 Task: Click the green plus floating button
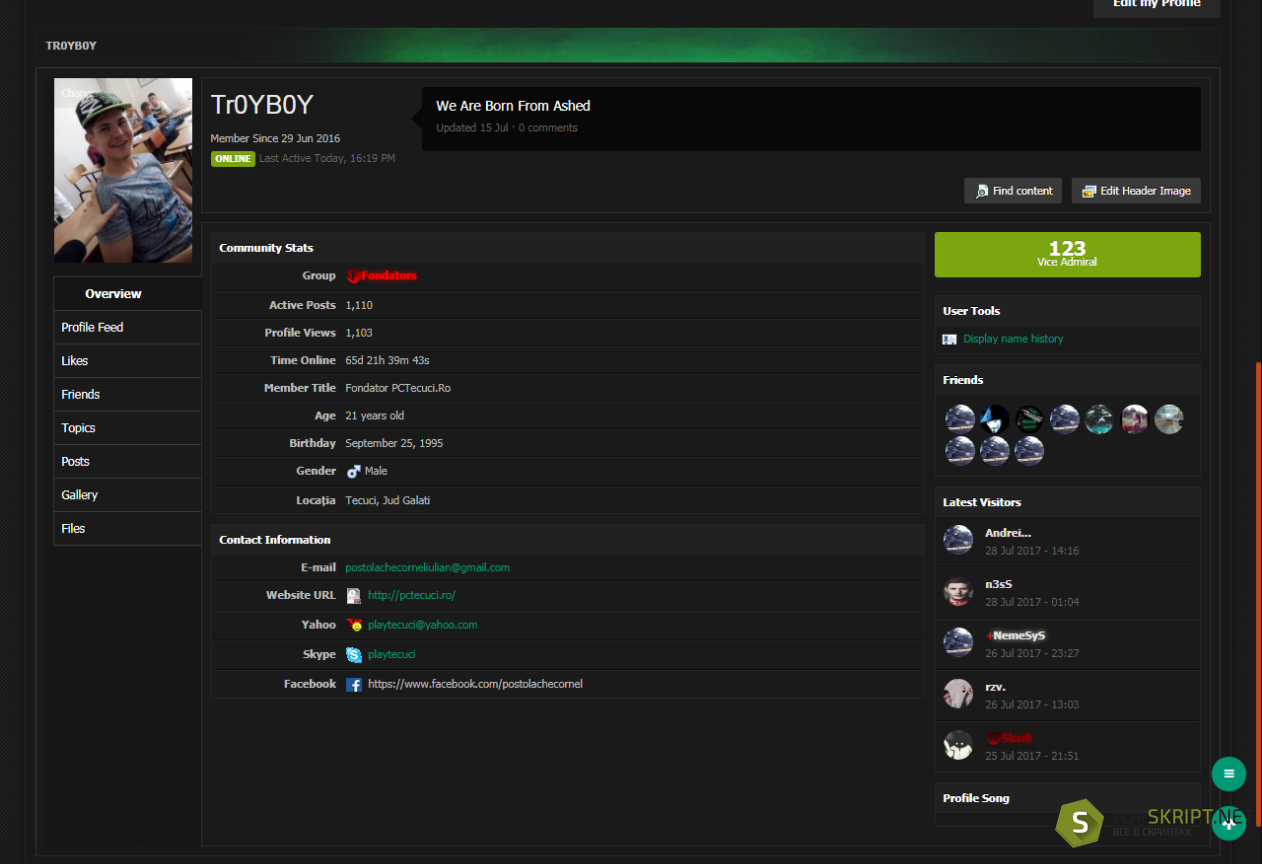click(x=1229, y=824)
